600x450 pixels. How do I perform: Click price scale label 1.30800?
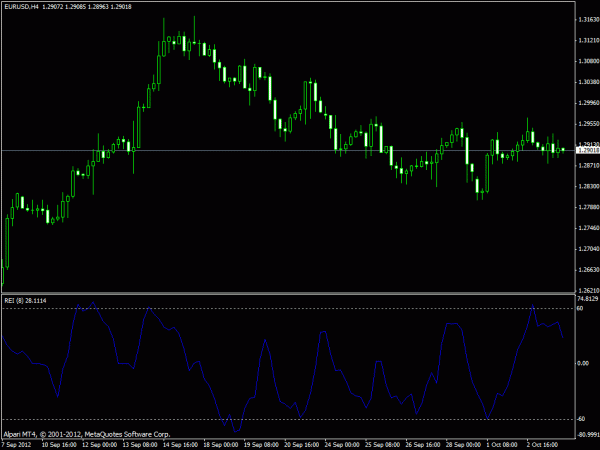[x=589, y=61]
